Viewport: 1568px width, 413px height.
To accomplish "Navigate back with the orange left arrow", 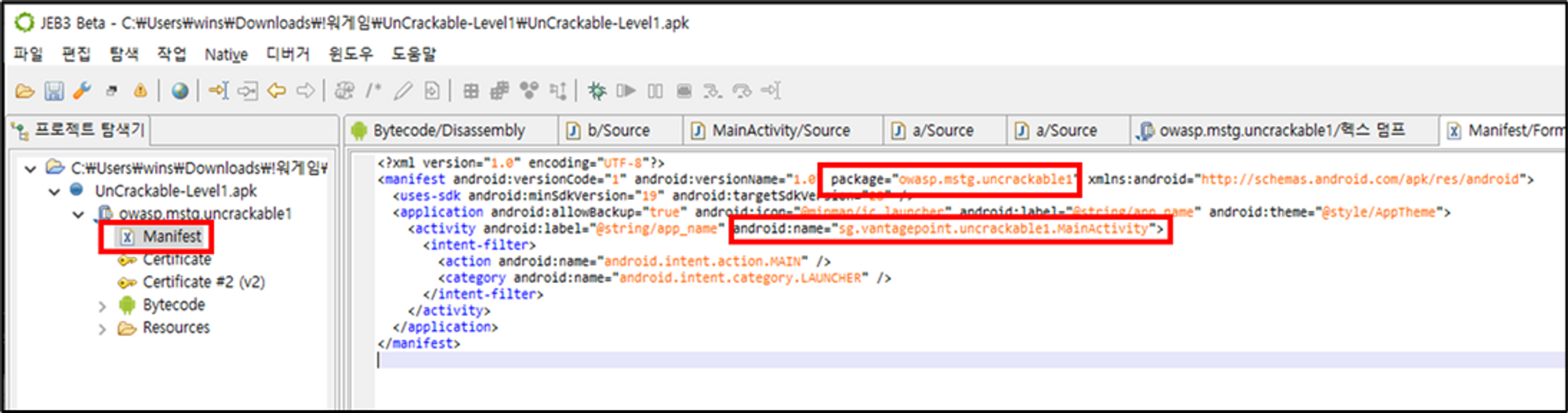I will (x=276, y=91).
